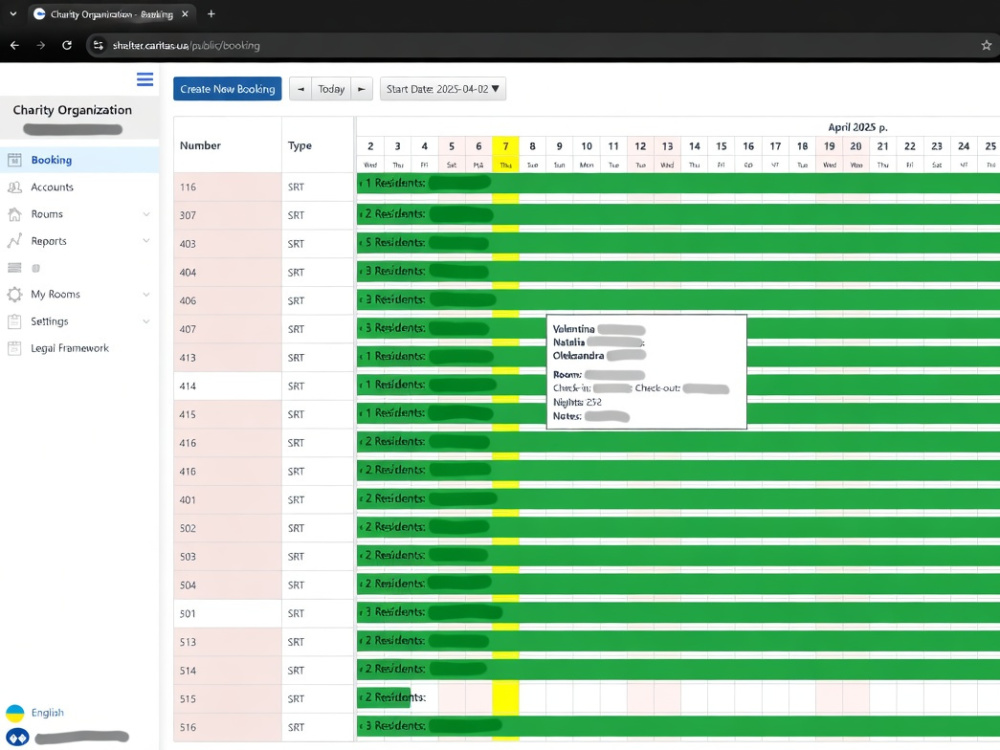1000x750 pixels.
Task: Click the Accounts people icon
Action: click(x=14, y=187)
